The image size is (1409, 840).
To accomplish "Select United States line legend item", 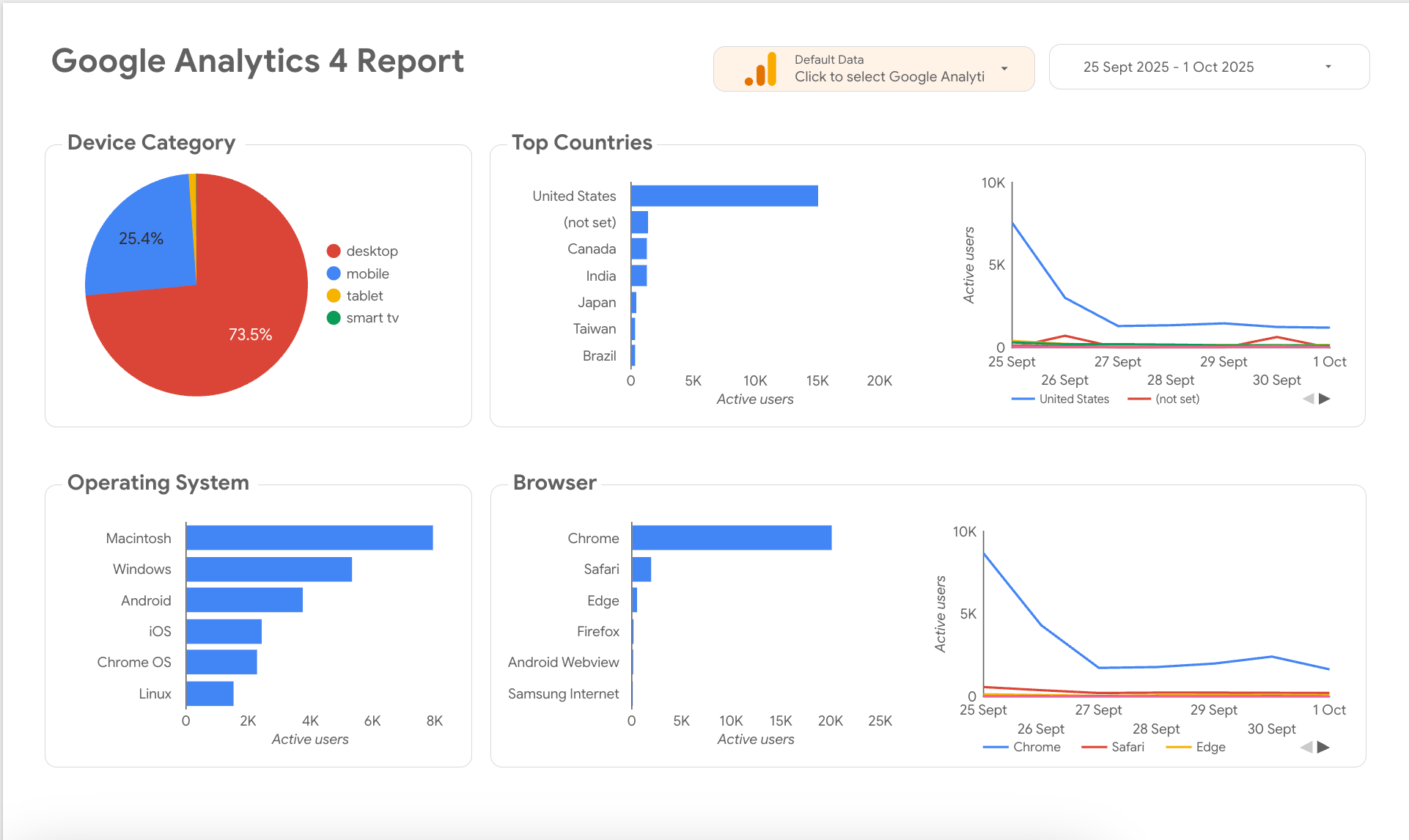I will pyautogui.click(x=1073, y=399).
